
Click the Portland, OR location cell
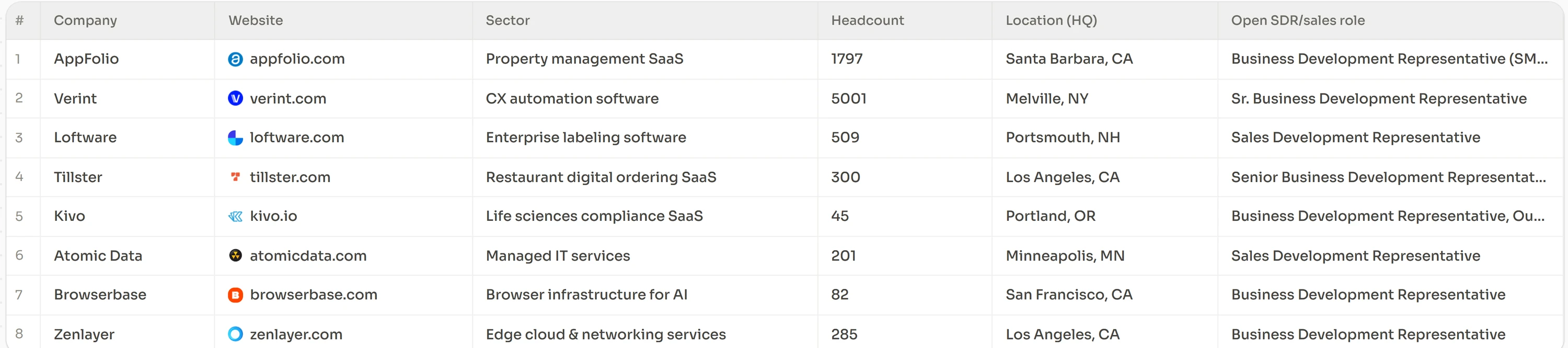pos(1105,216)
